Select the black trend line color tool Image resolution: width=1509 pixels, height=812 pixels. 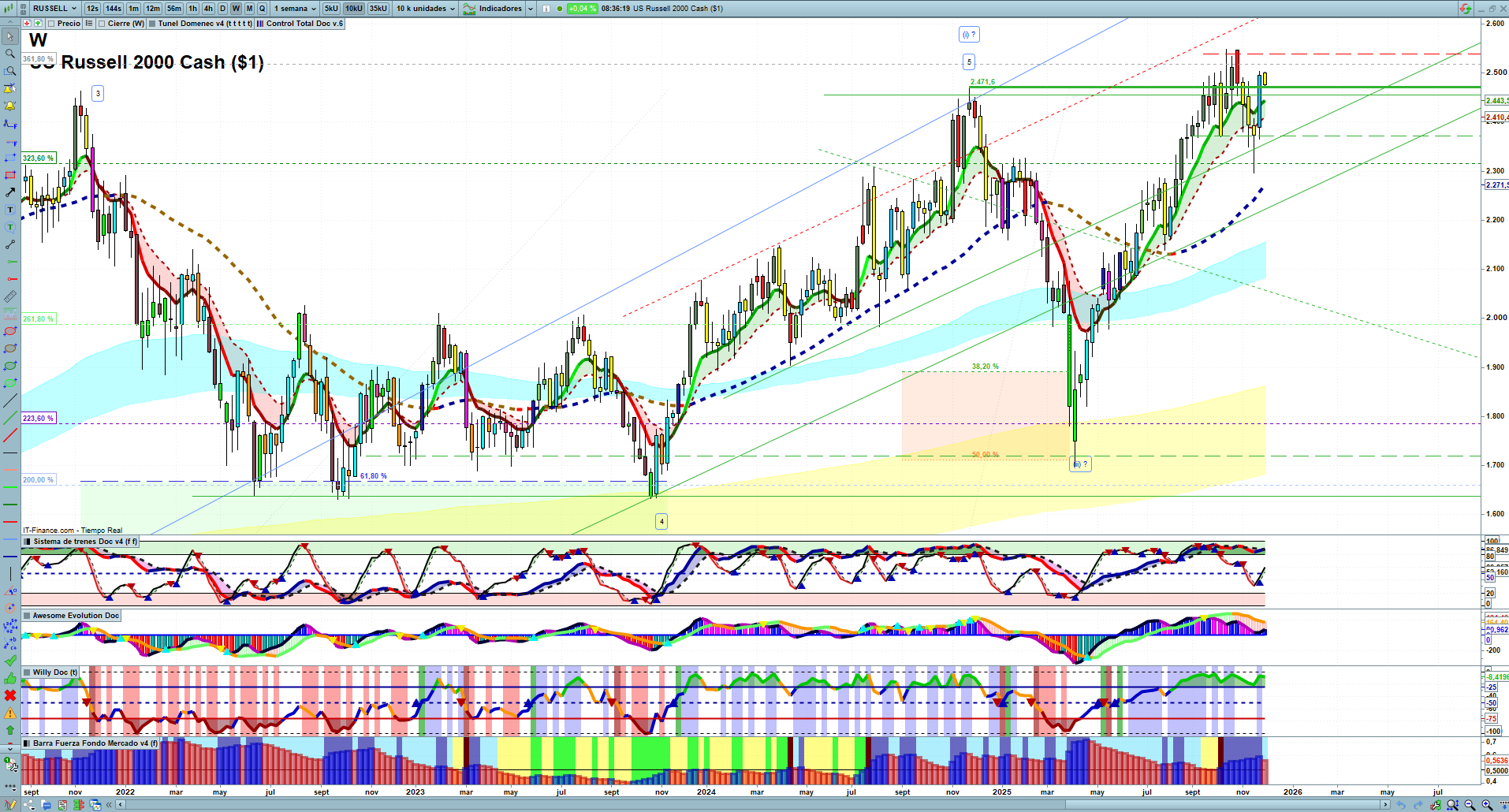10,400
